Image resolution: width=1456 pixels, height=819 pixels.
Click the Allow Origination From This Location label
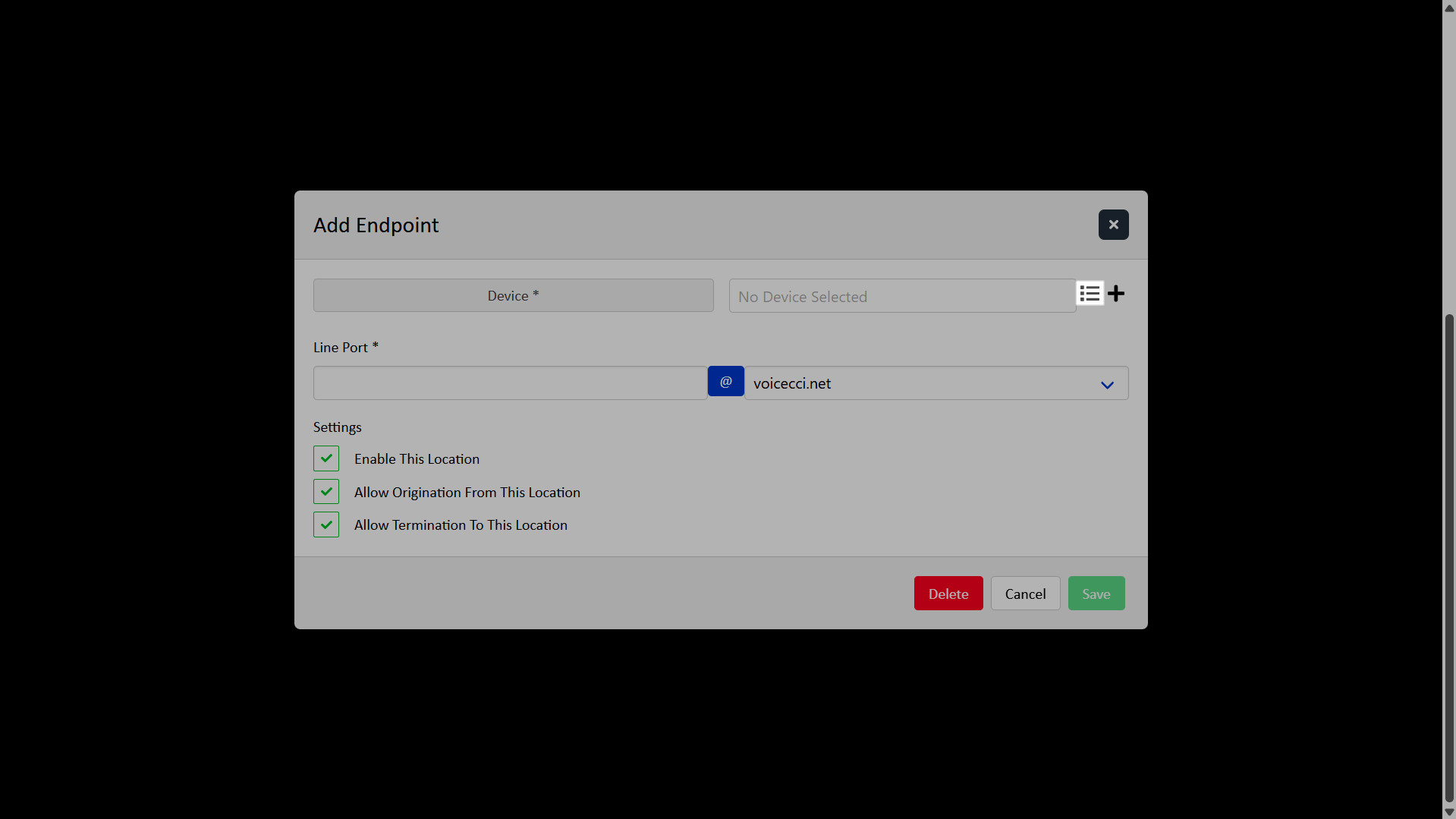pyautogui.click(x=467, y=493)
